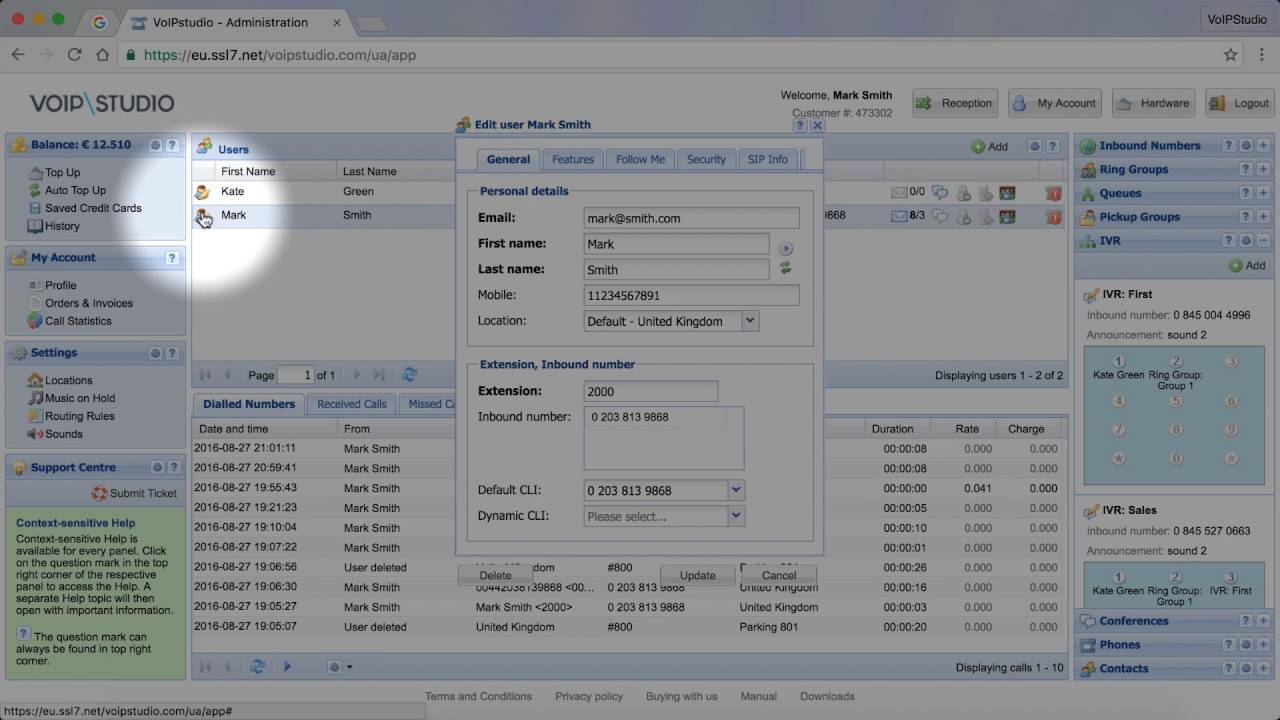
Task: Open help for the Support Centre panel
Action: pyautogui.click(x=172, y=468)
